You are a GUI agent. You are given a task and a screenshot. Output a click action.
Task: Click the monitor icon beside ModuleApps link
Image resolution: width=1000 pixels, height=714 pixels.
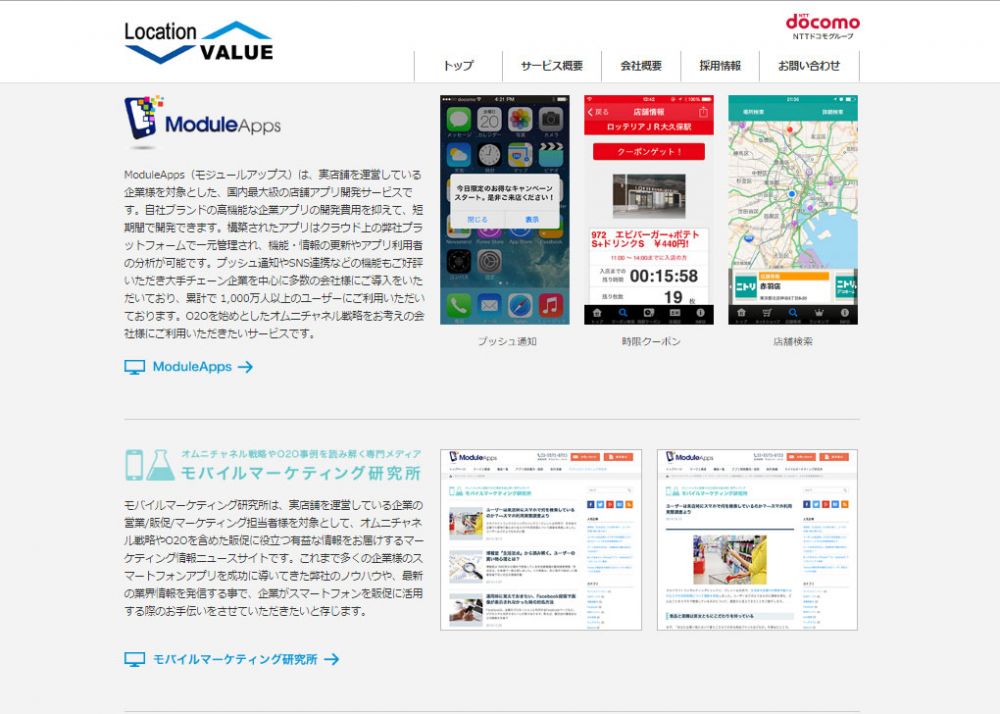click(x=135, y=367)
